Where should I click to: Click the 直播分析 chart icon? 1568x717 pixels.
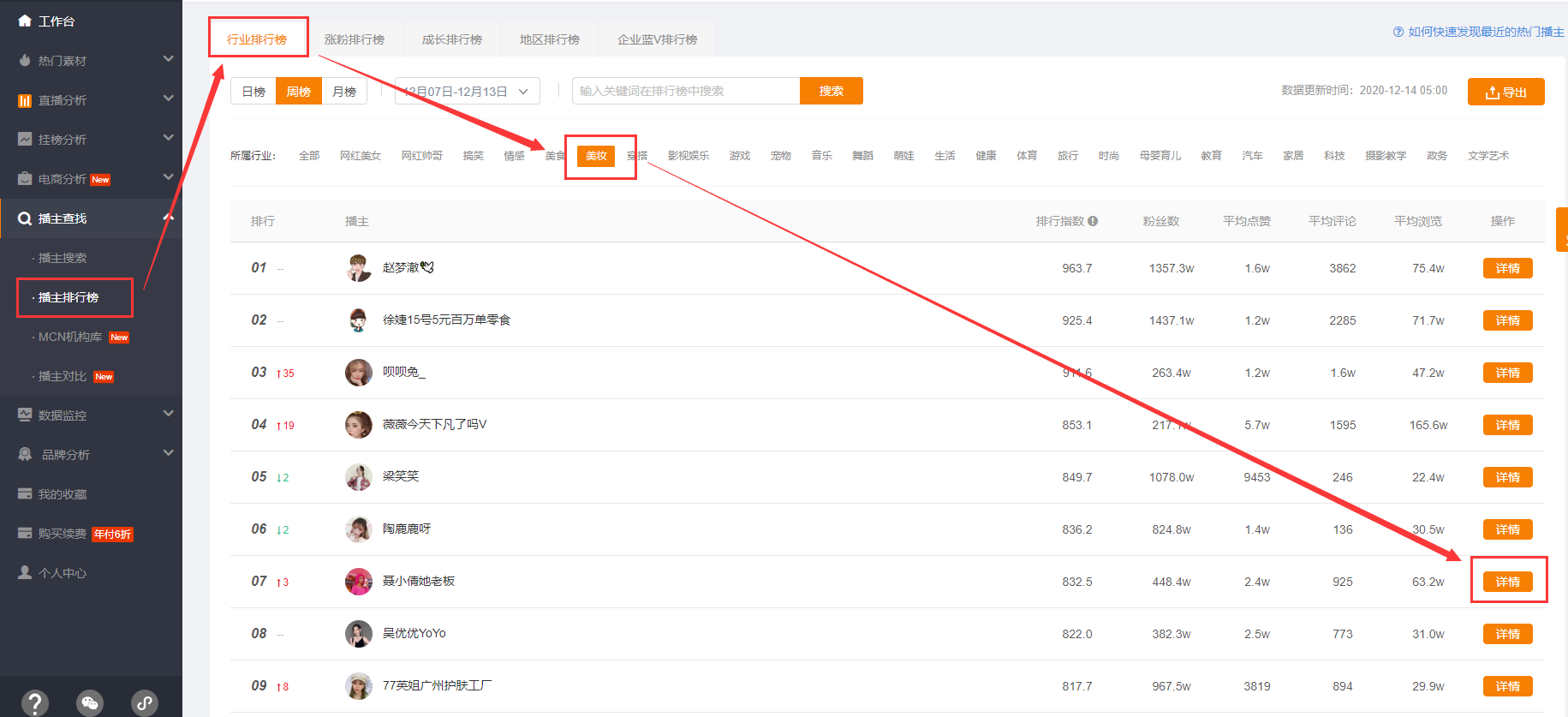(25, 100)
